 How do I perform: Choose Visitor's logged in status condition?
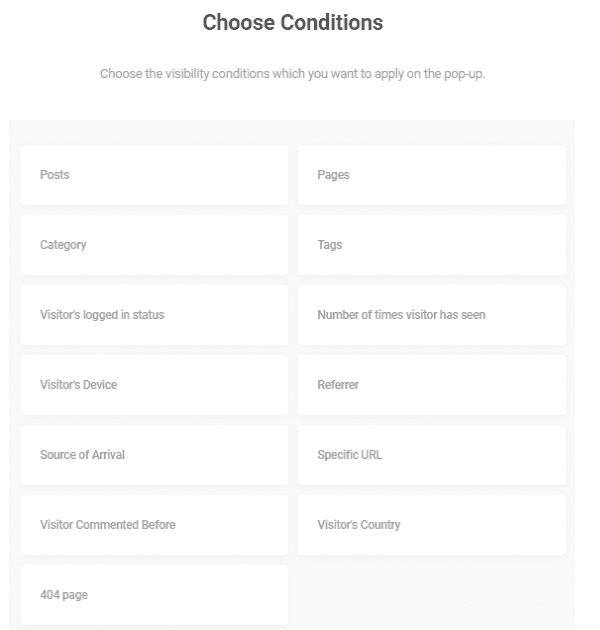click(154, 315)
